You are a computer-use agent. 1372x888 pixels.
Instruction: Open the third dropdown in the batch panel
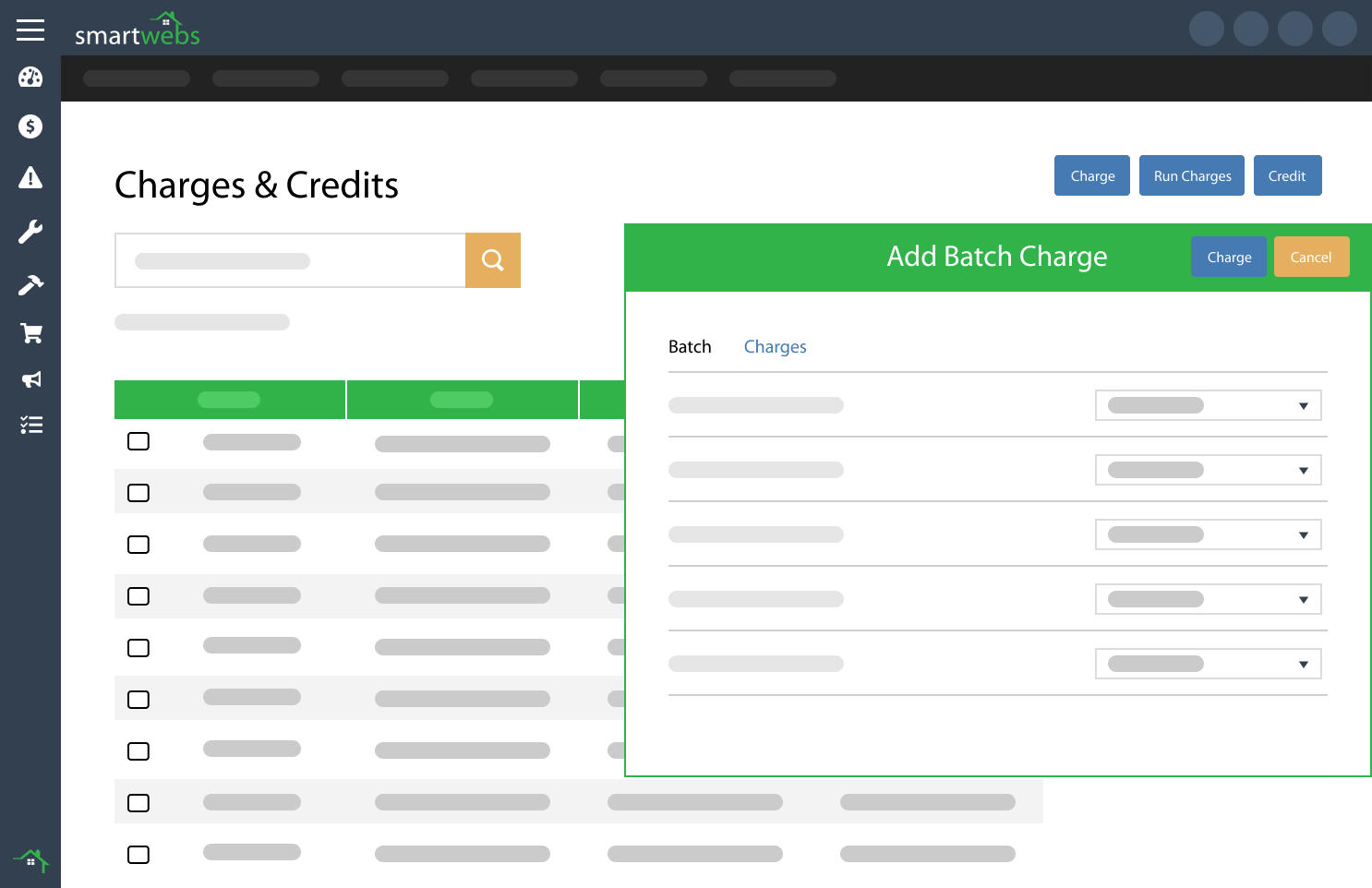[x=1208, y=534]
